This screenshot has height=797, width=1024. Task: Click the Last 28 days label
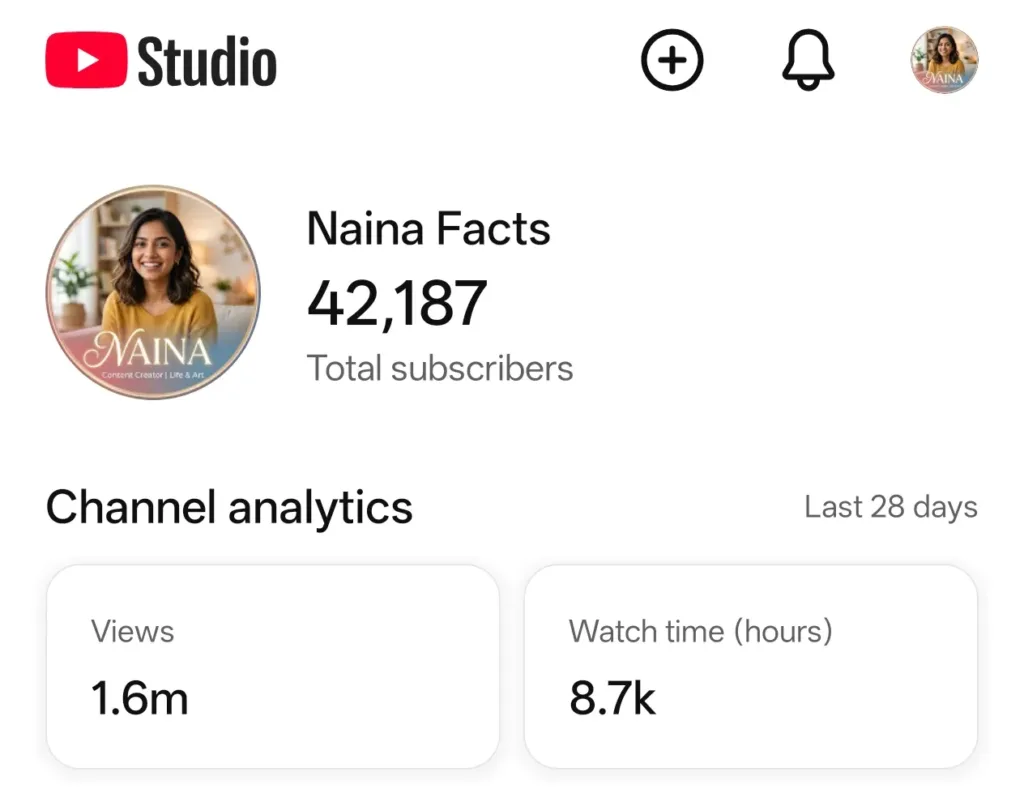891,507
